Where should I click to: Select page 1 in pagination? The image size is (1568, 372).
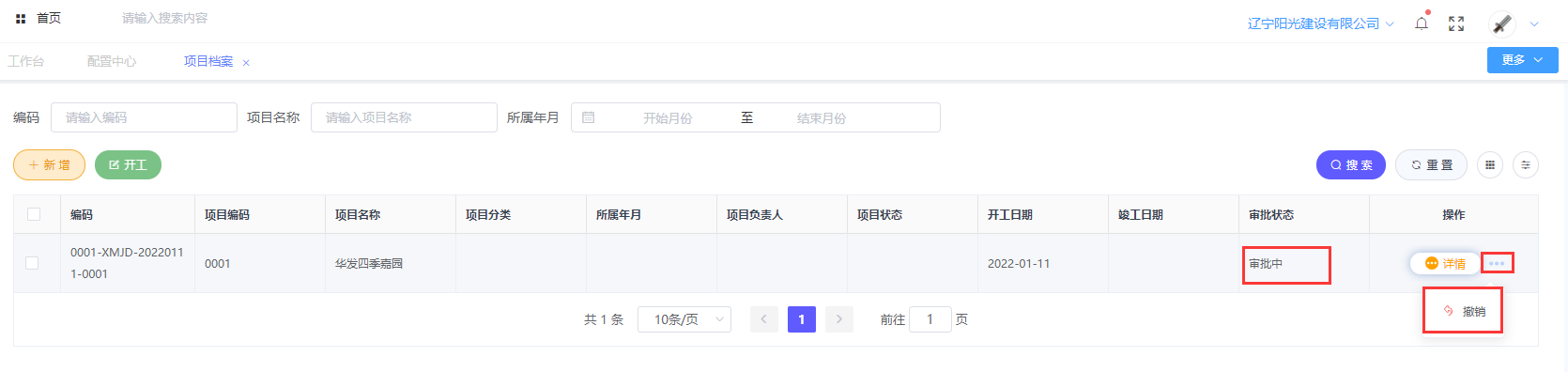click(x=801, y=319)
